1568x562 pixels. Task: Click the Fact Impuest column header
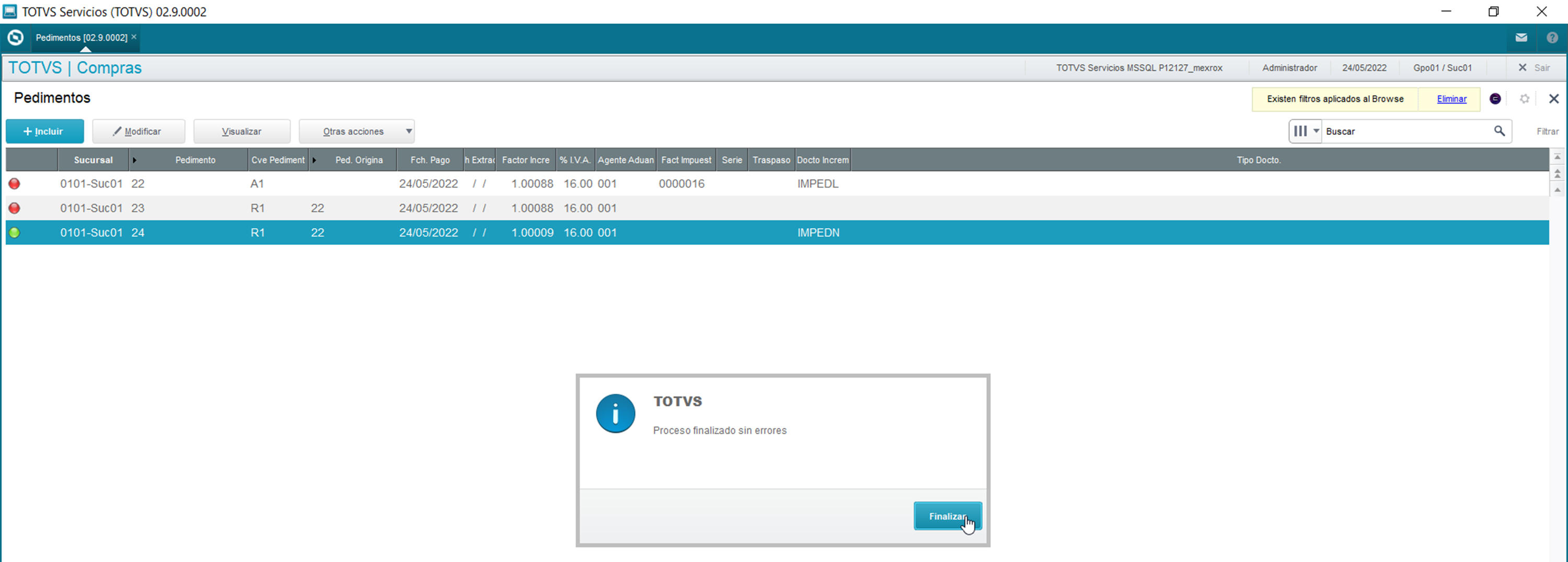[x=686, y=160]
